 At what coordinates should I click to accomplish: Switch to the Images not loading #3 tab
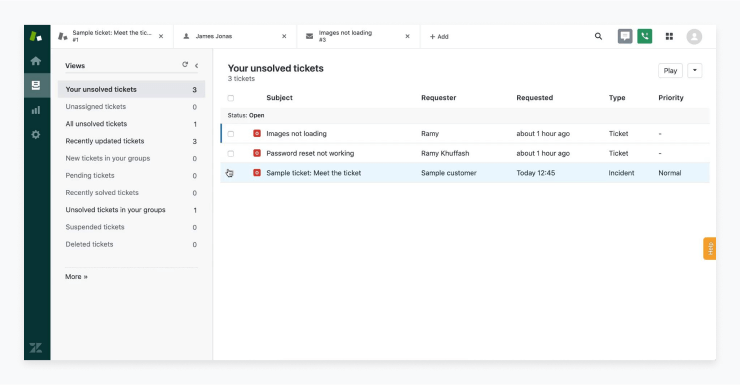click(358, 36)
